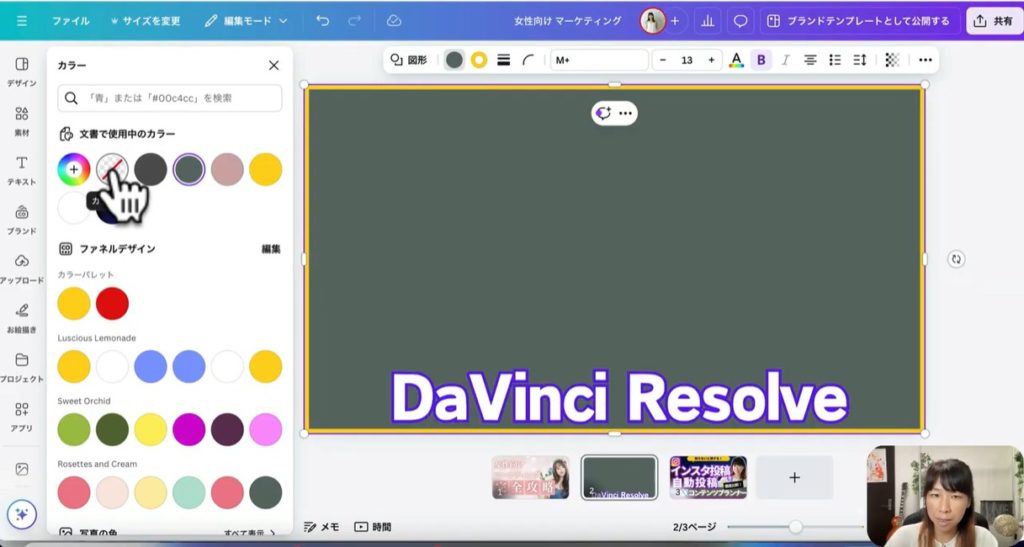Open the サイズを変更 resize menu
Viewport: 1024px width, 547px height.
click(x=144, y=20)
